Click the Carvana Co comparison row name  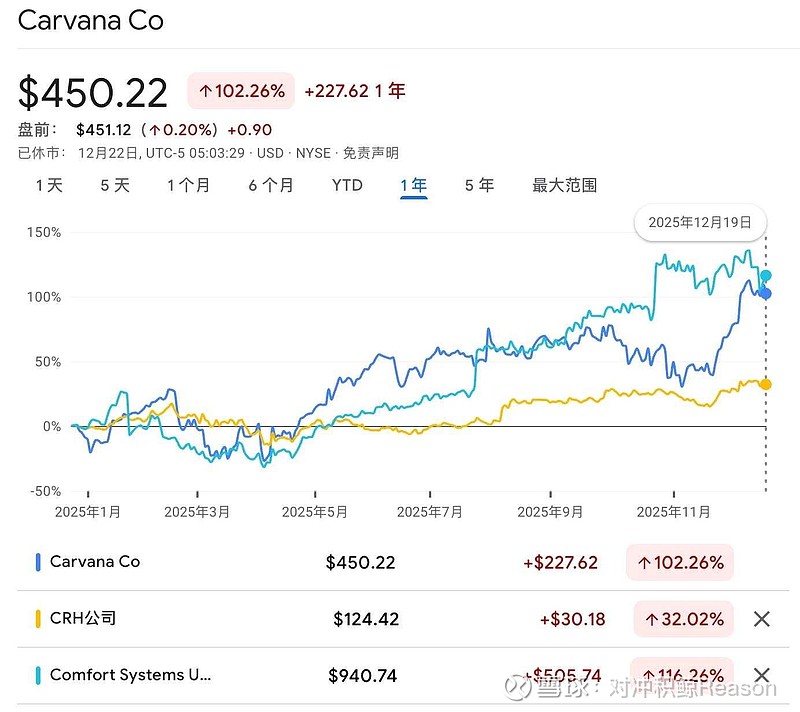click(95, 562)
